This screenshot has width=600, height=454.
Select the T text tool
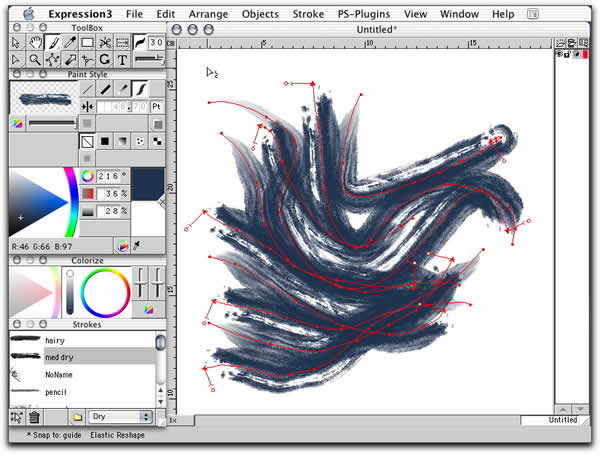point(122,60)
